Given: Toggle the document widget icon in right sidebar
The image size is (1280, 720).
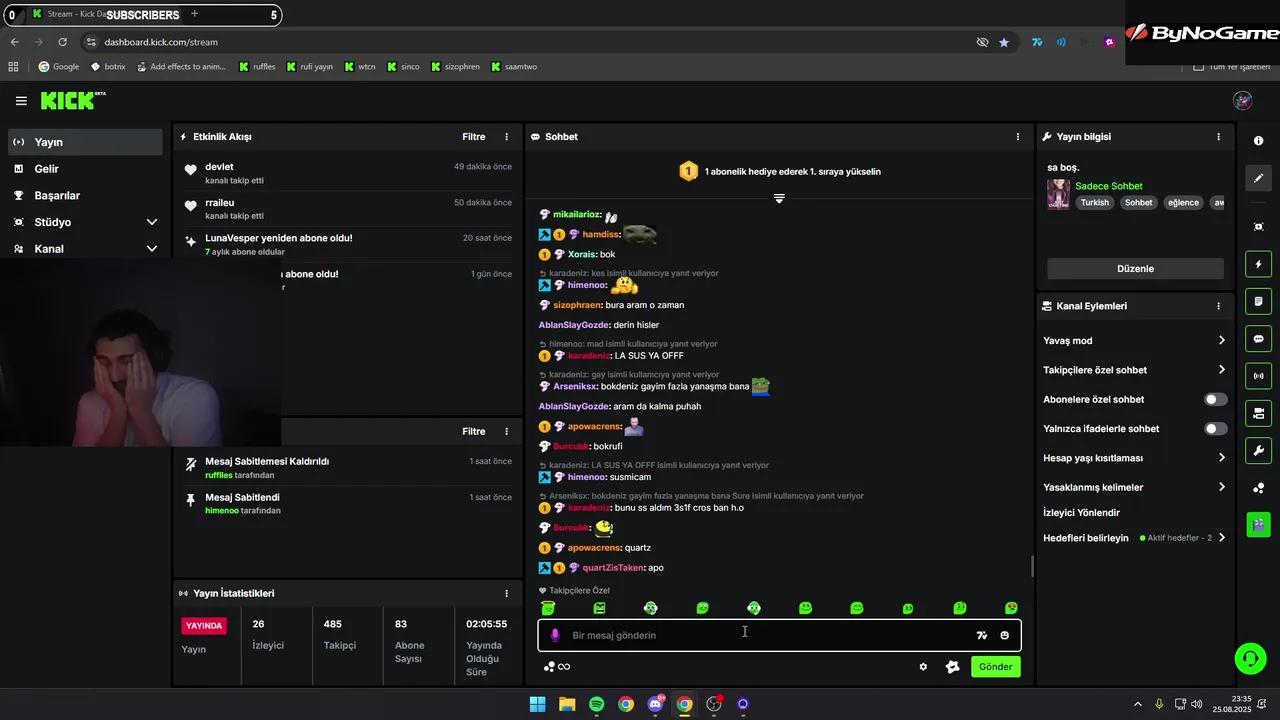Looking at the screenshot, I should [1258, 301].
